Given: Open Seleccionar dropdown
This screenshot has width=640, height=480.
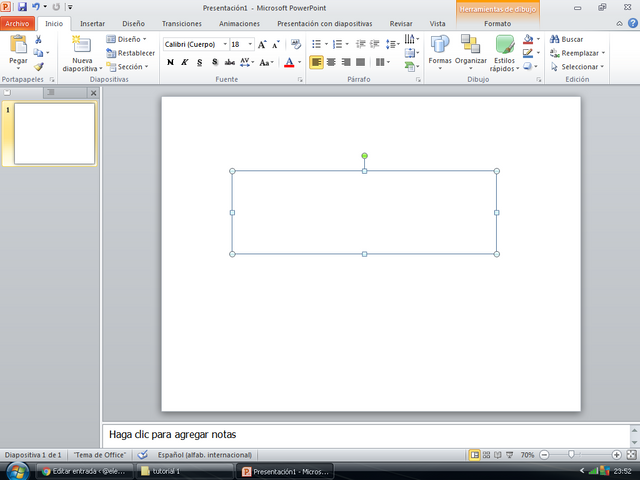Looking at the screenshot, I should [577, 67].
